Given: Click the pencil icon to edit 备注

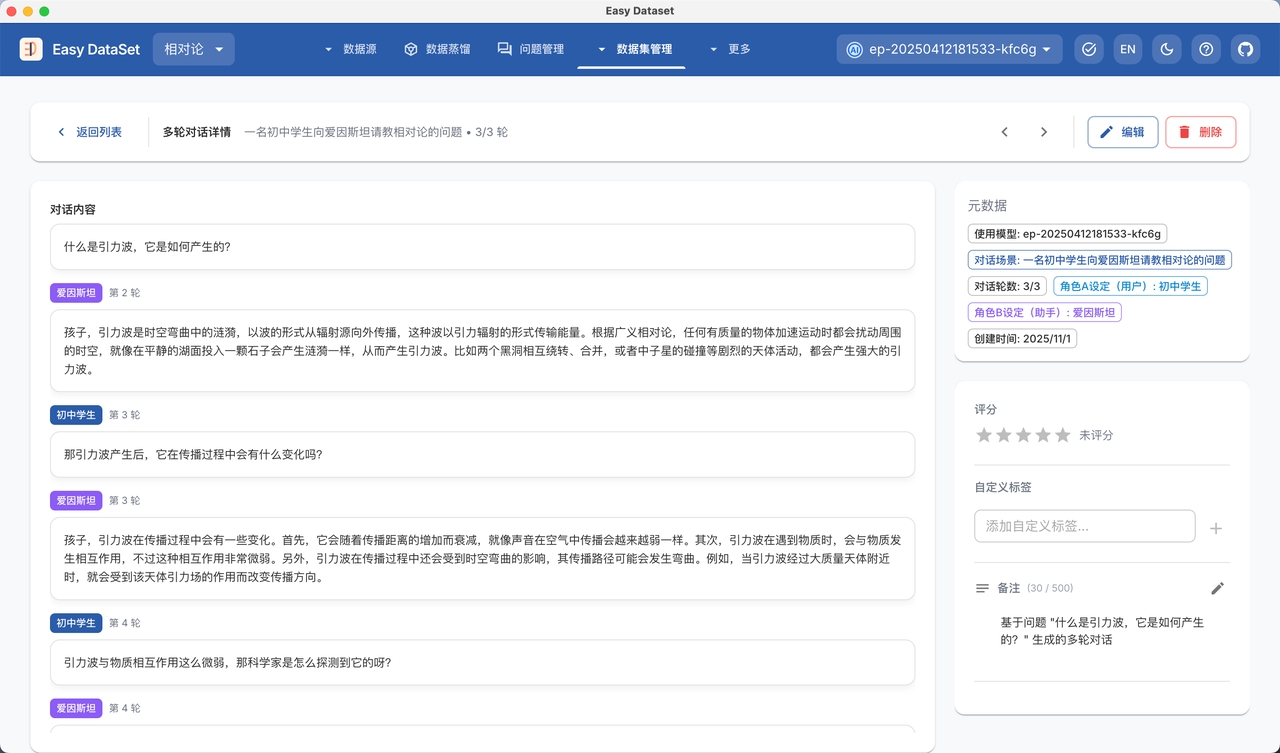Looking at the screenshot, I should pyautogui.click(x=1217, y=588).
